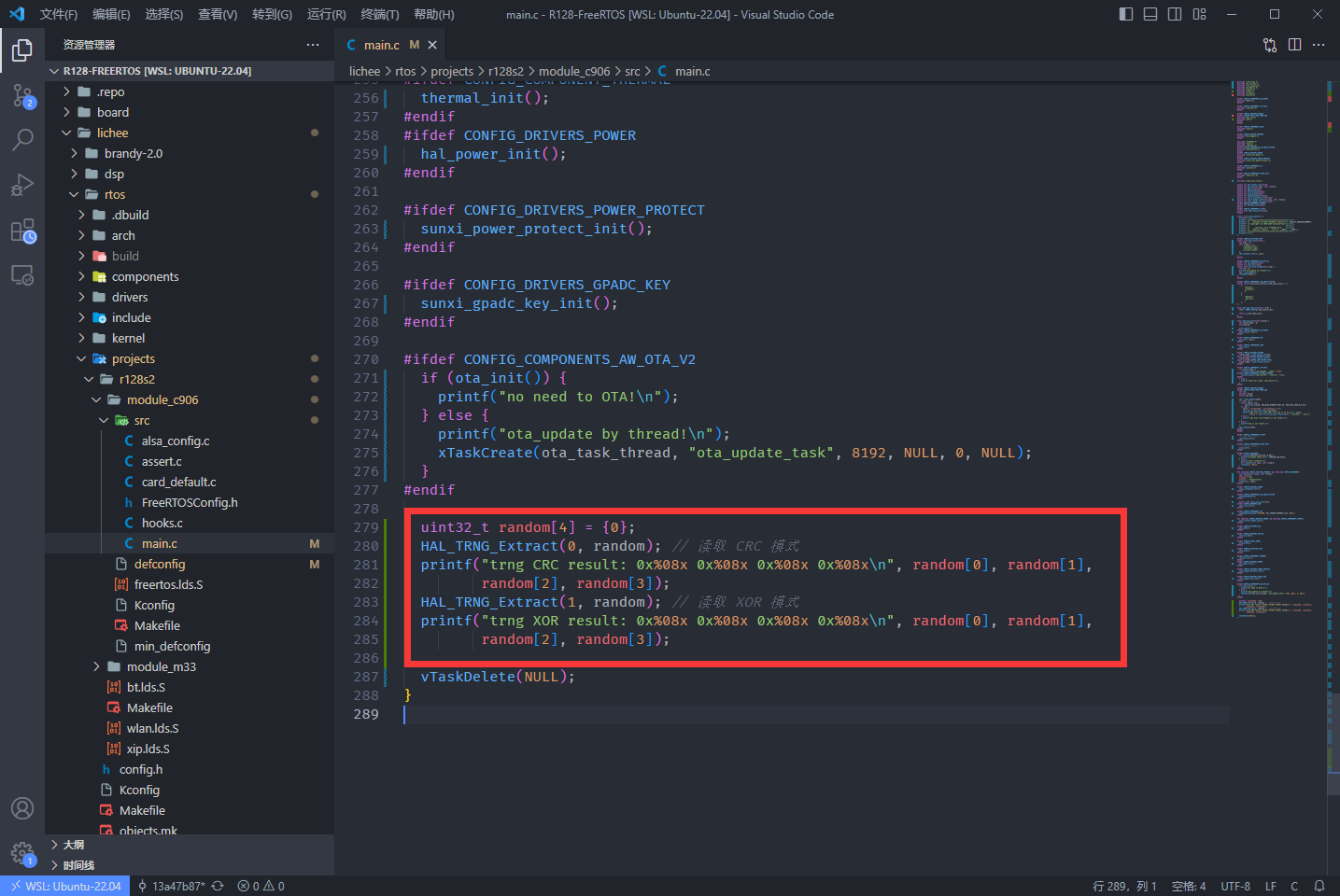The height and width of the screenshot is (896, 1340).
Task: Toggle the secondary sidebar layout button
Action: click(1175, 14)
